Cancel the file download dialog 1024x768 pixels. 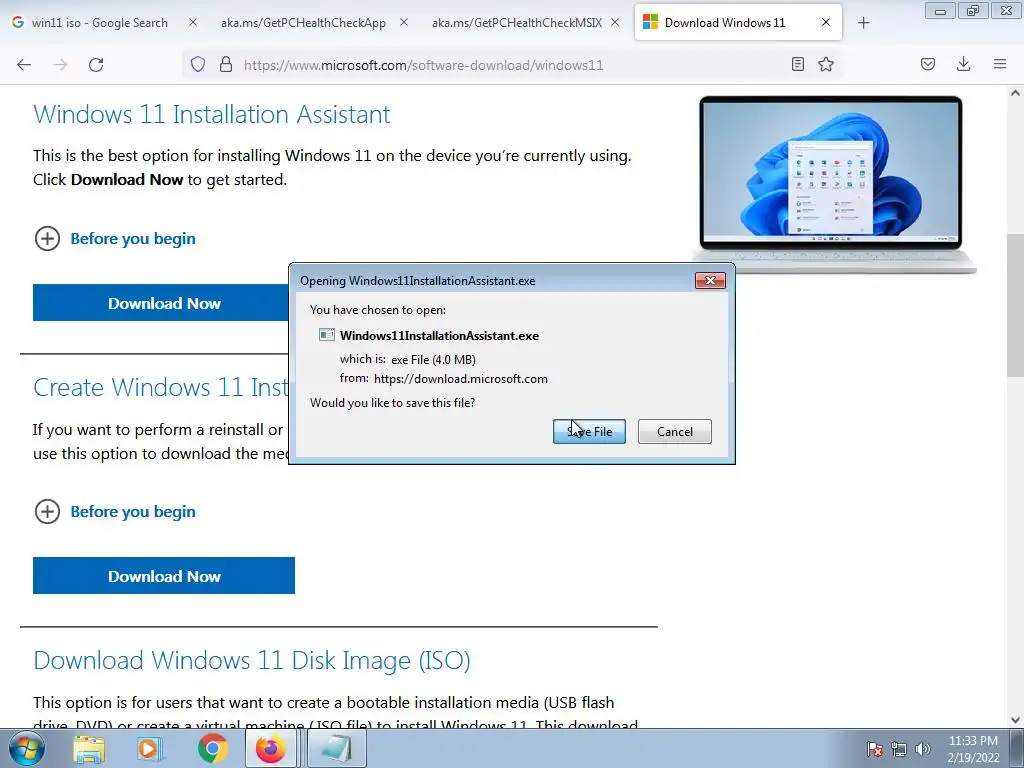[x=675, y=431]
